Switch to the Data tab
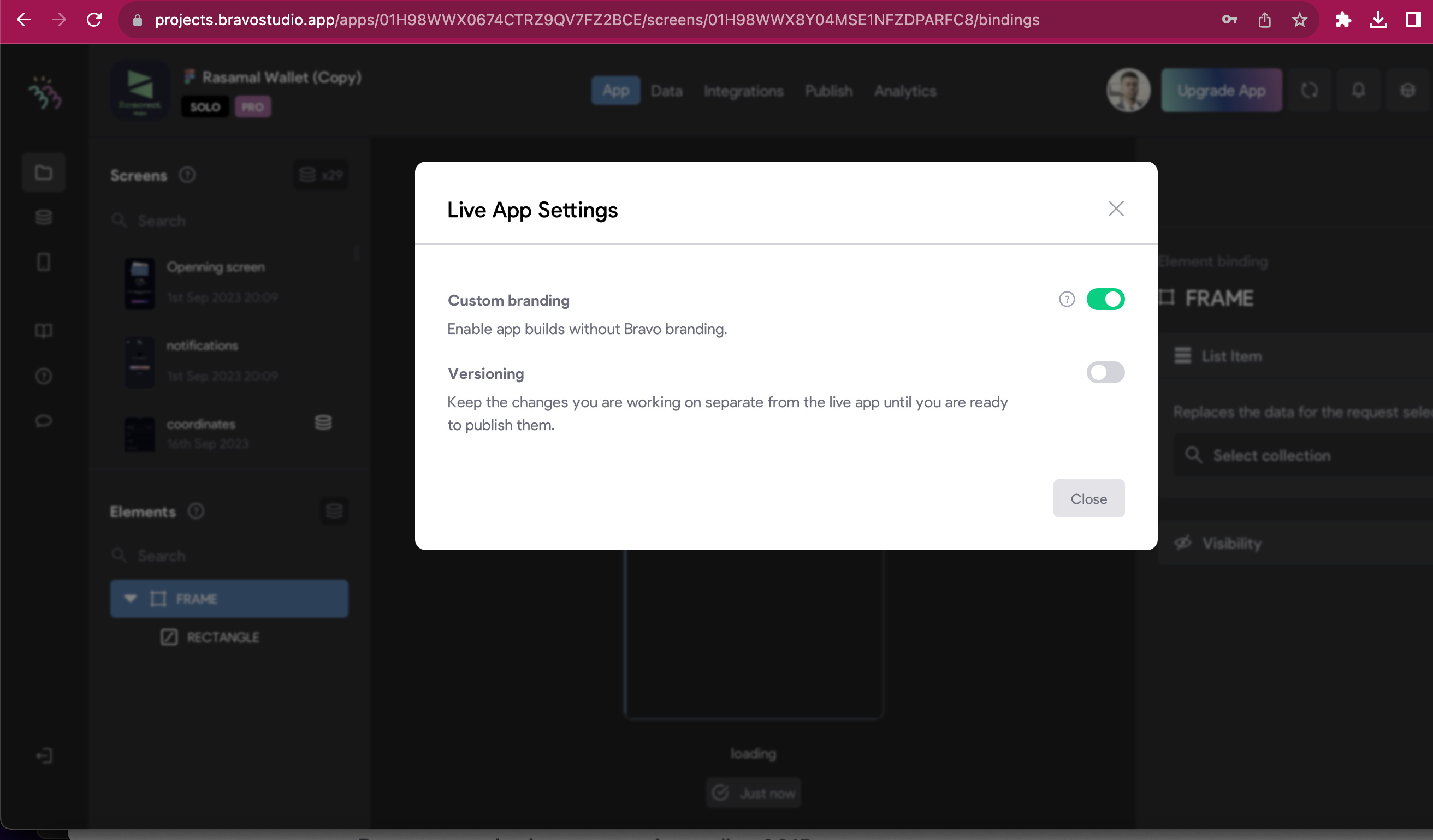This screenshot has width=1433, height=840. (666, 91)
